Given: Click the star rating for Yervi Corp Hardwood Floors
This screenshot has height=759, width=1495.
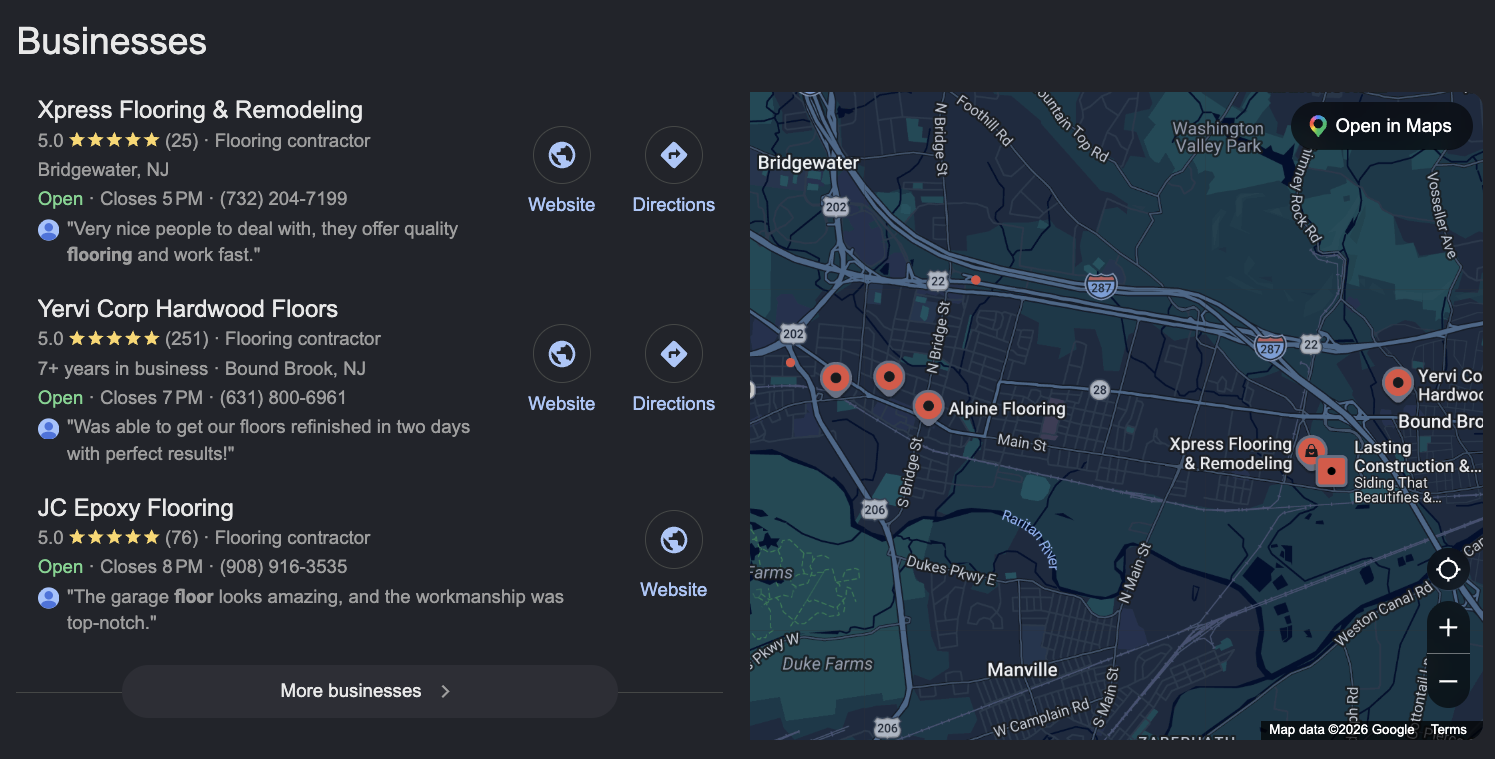Looking at the screenshot, I should pos(113,339).
